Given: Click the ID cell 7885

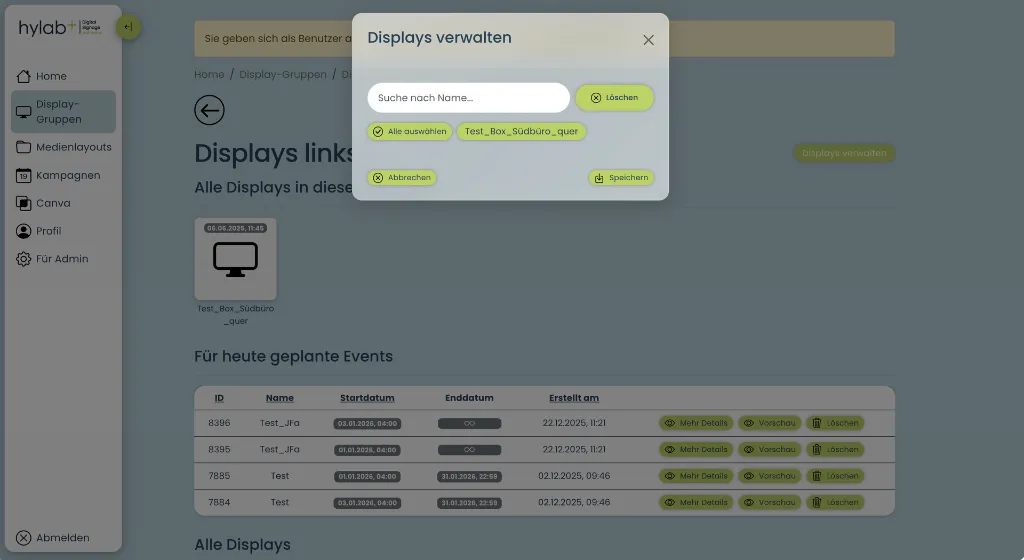Looking at the screenshot, I should [219, 476].
